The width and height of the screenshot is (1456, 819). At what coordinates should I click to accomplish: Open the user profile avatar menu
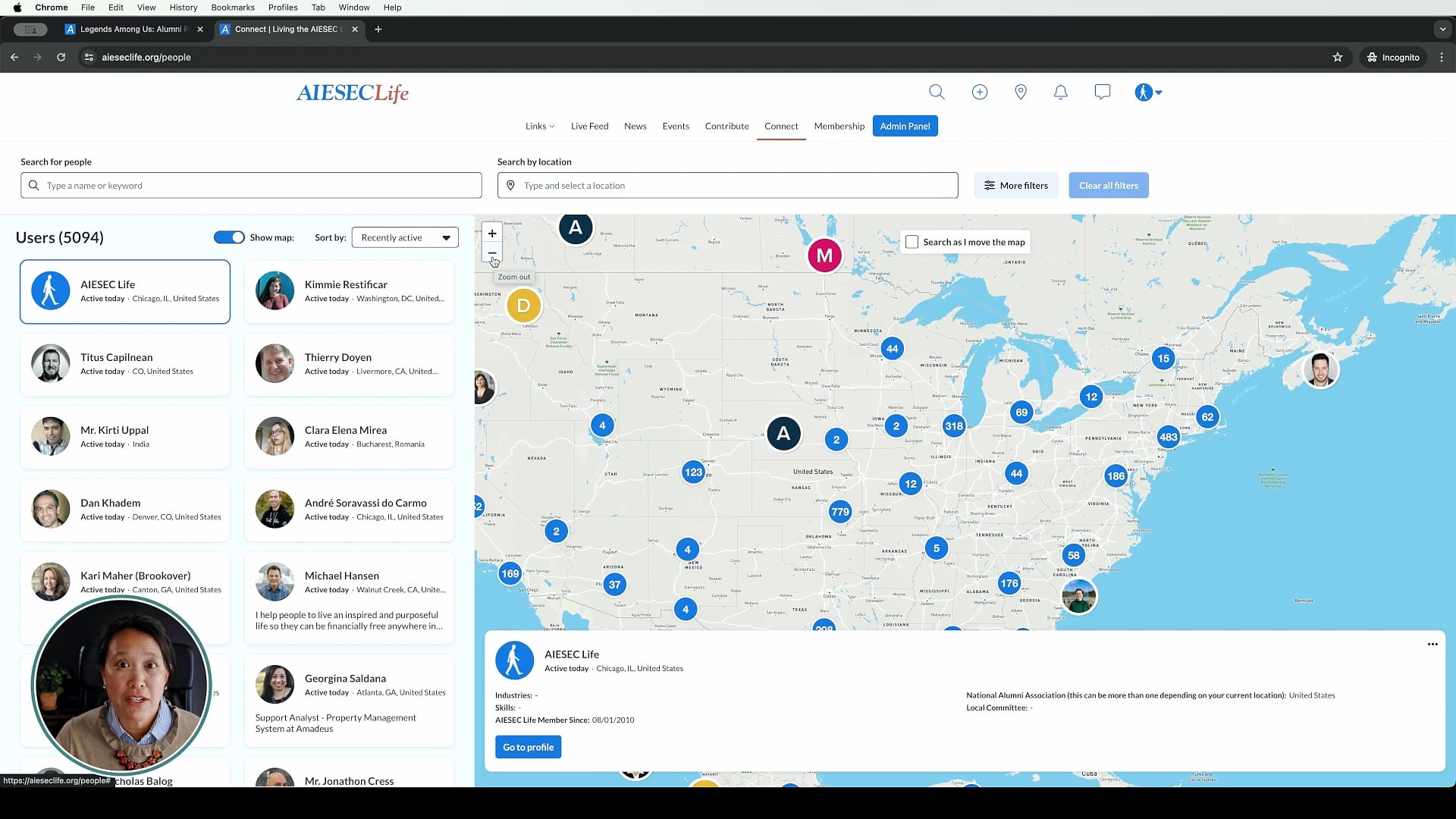pos(1148,93)
